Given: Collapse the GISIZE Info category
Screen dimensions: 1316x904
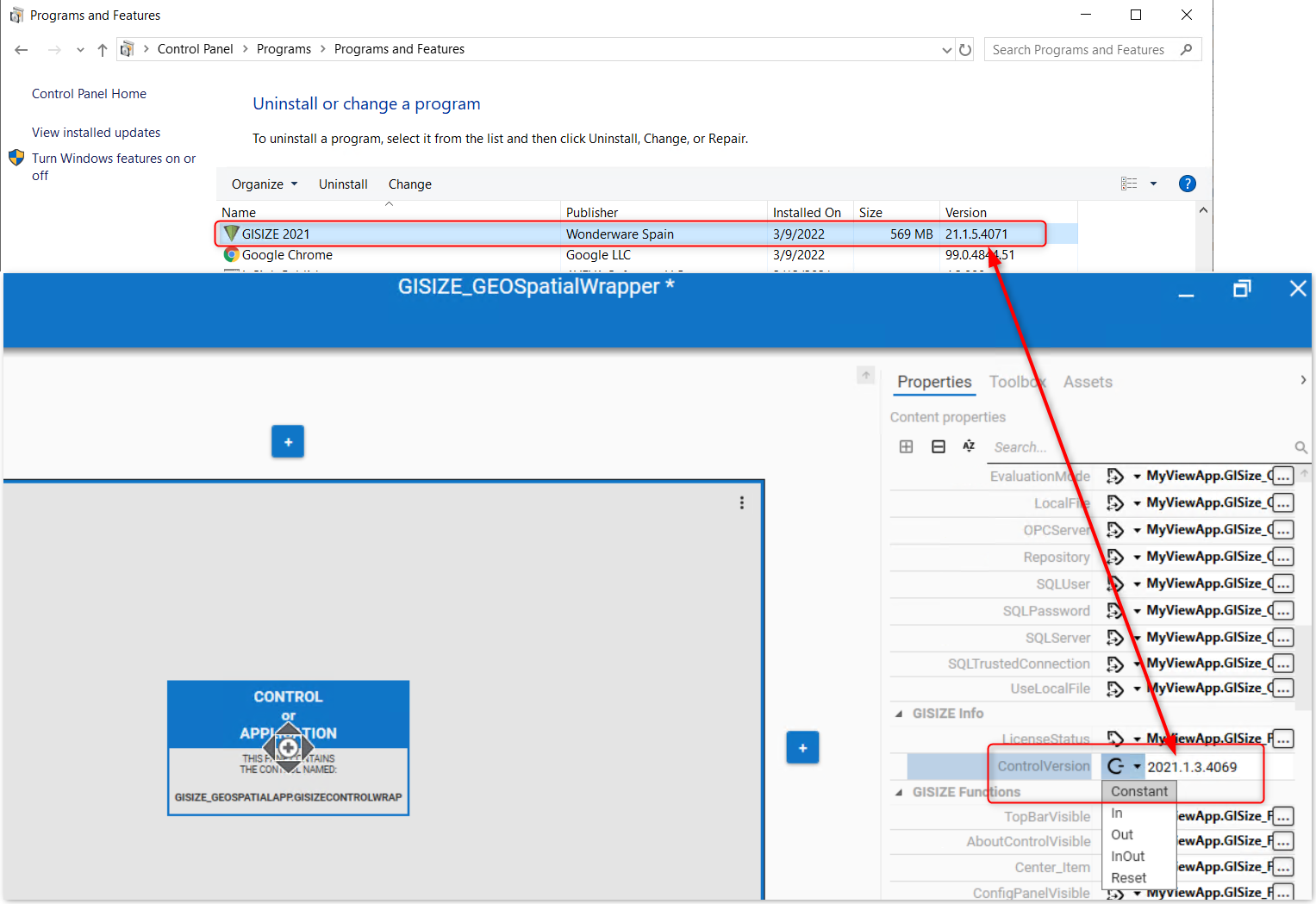Looking at the screenshot, I should pyautogui.click(x=899, y=714).
